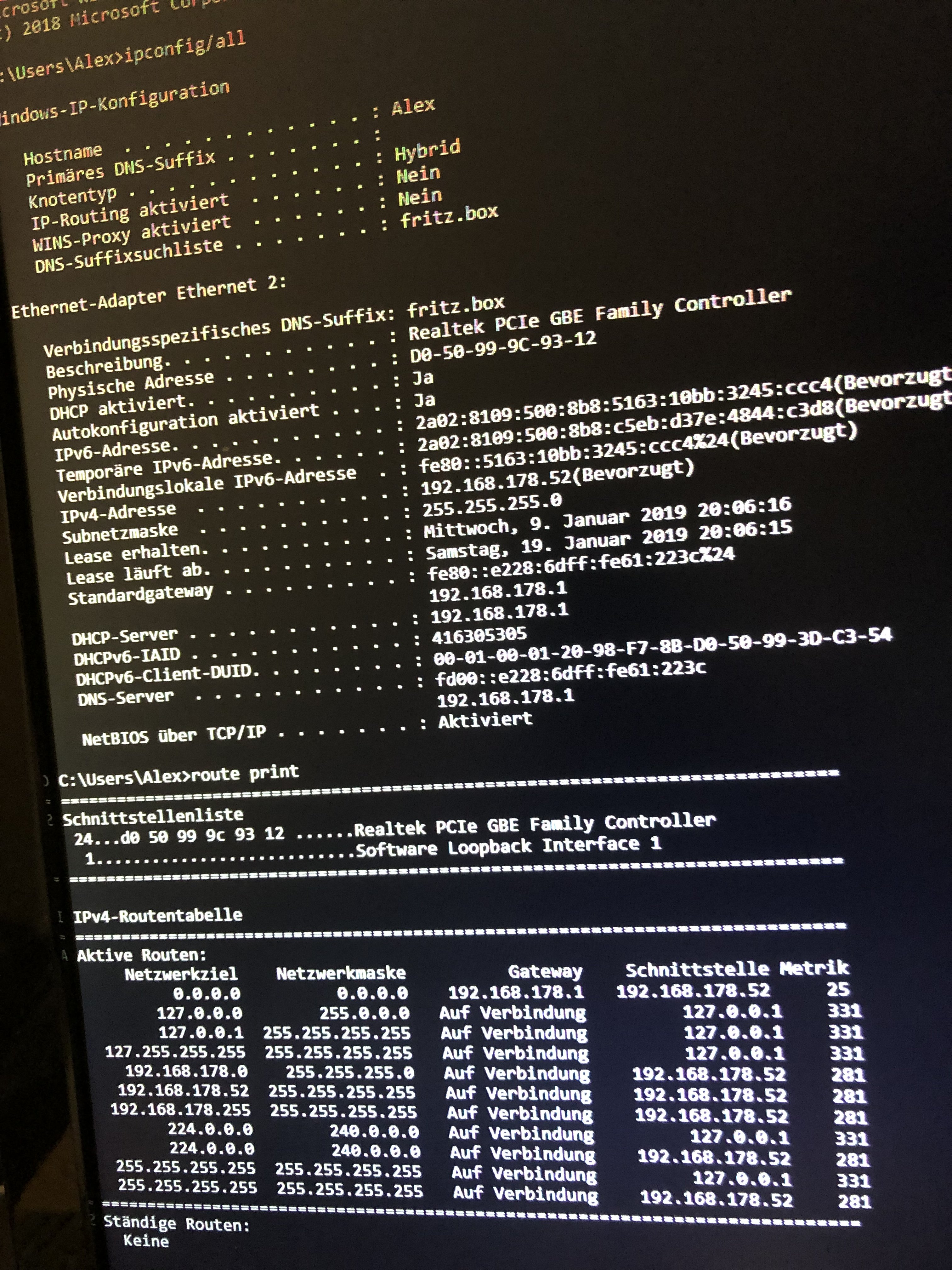
Task: Click the physical address D0-50-99-9C-93-12
Action: [503, 347]
